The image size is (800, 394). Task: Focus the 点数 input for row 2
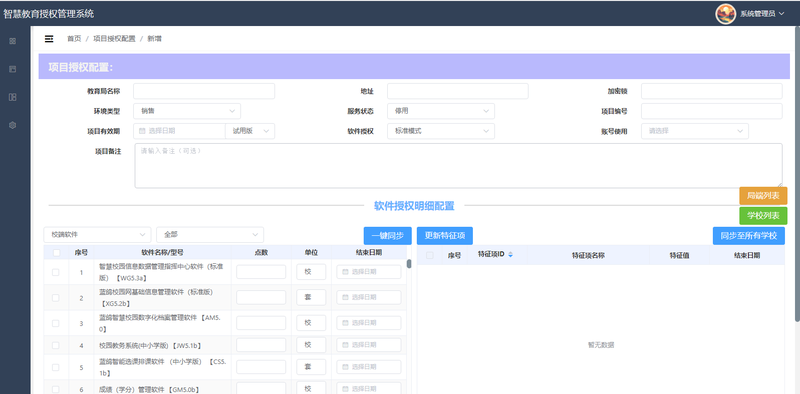[261, 298]
